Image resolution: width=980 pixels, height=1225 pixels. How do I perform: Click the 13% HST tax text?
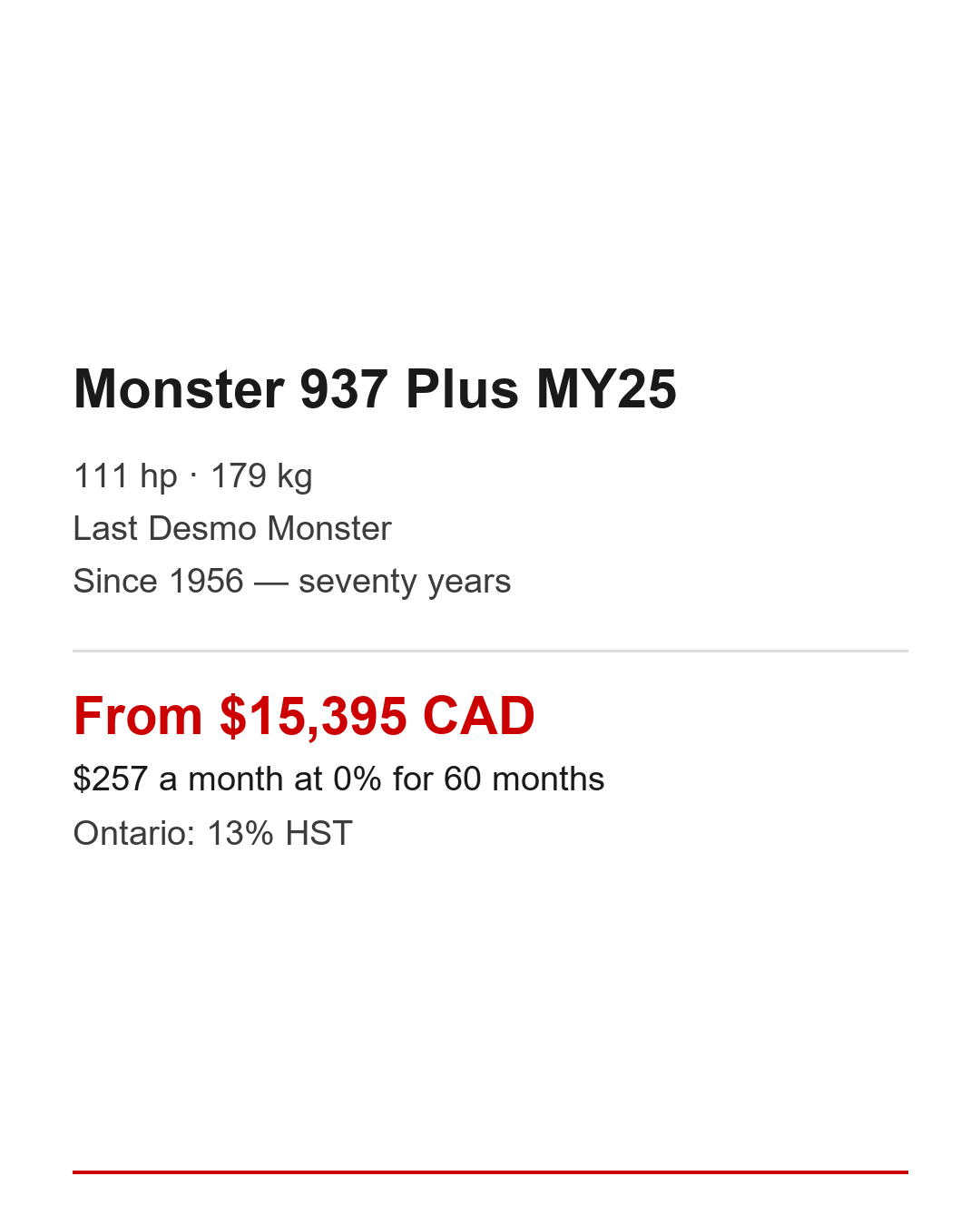tap(279, 833)
